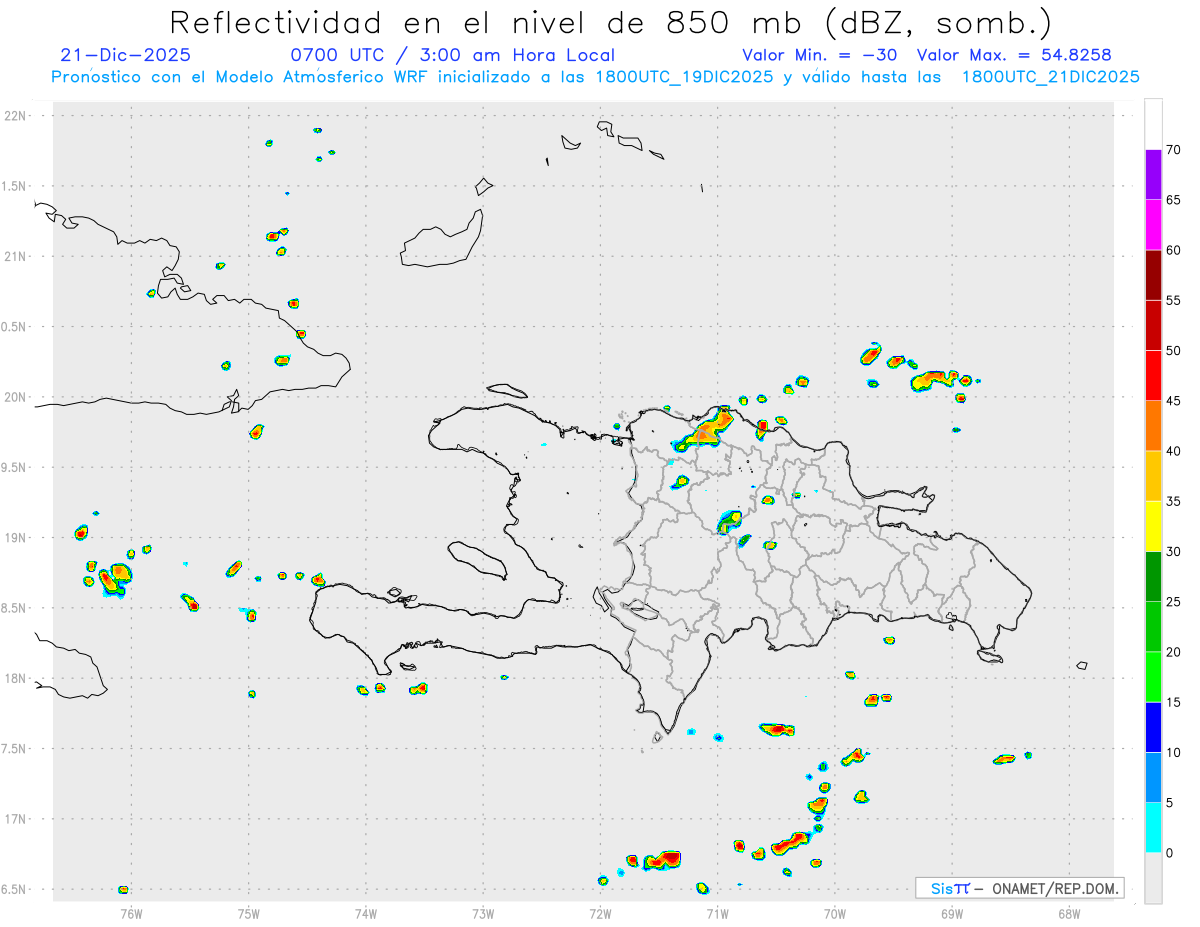Click the '17N' latitude label
This screenshot has width=1200, height=927.
point(17,819)
